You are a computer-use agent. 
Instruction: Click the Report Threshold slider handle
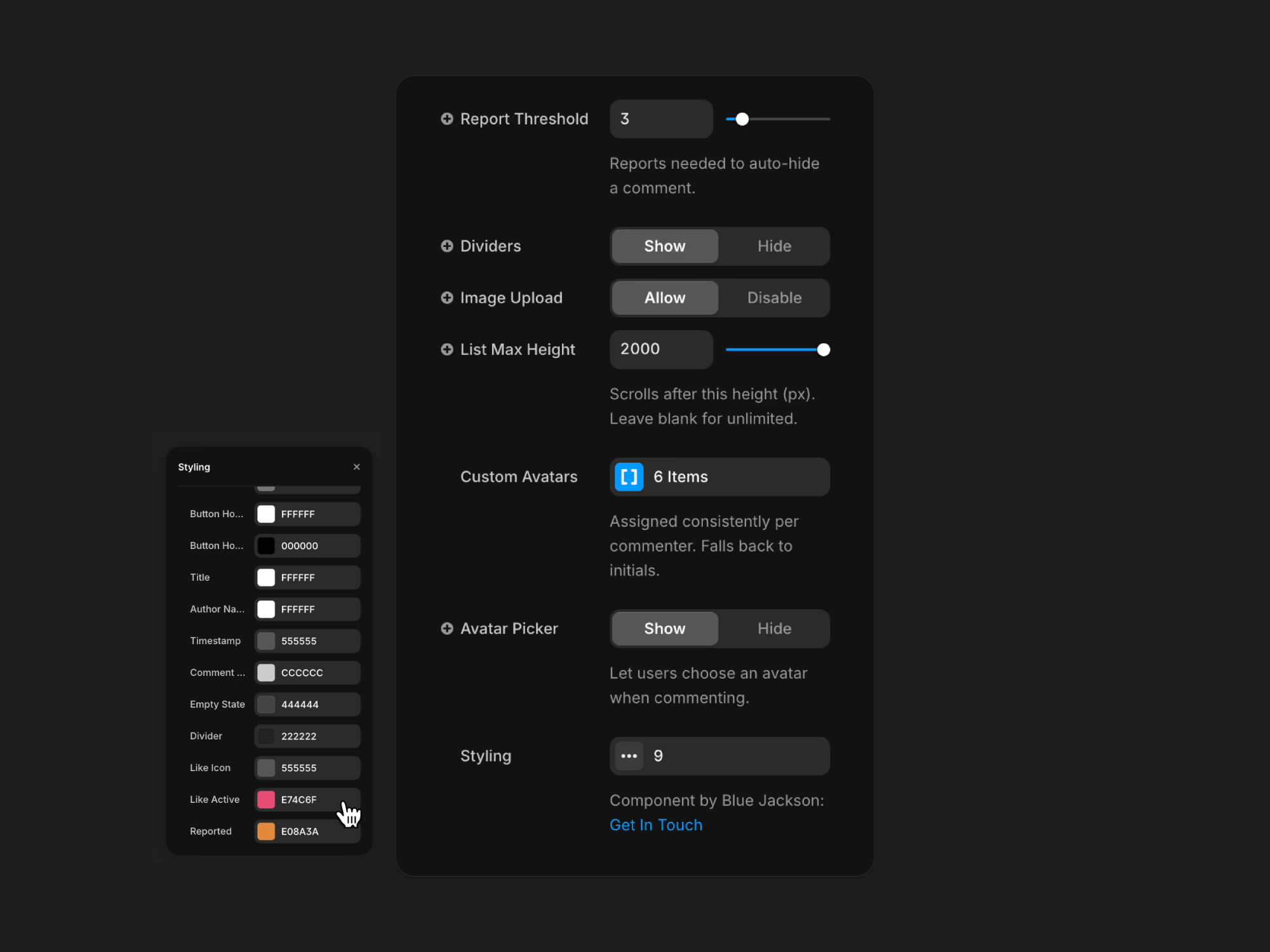[742, 119]
